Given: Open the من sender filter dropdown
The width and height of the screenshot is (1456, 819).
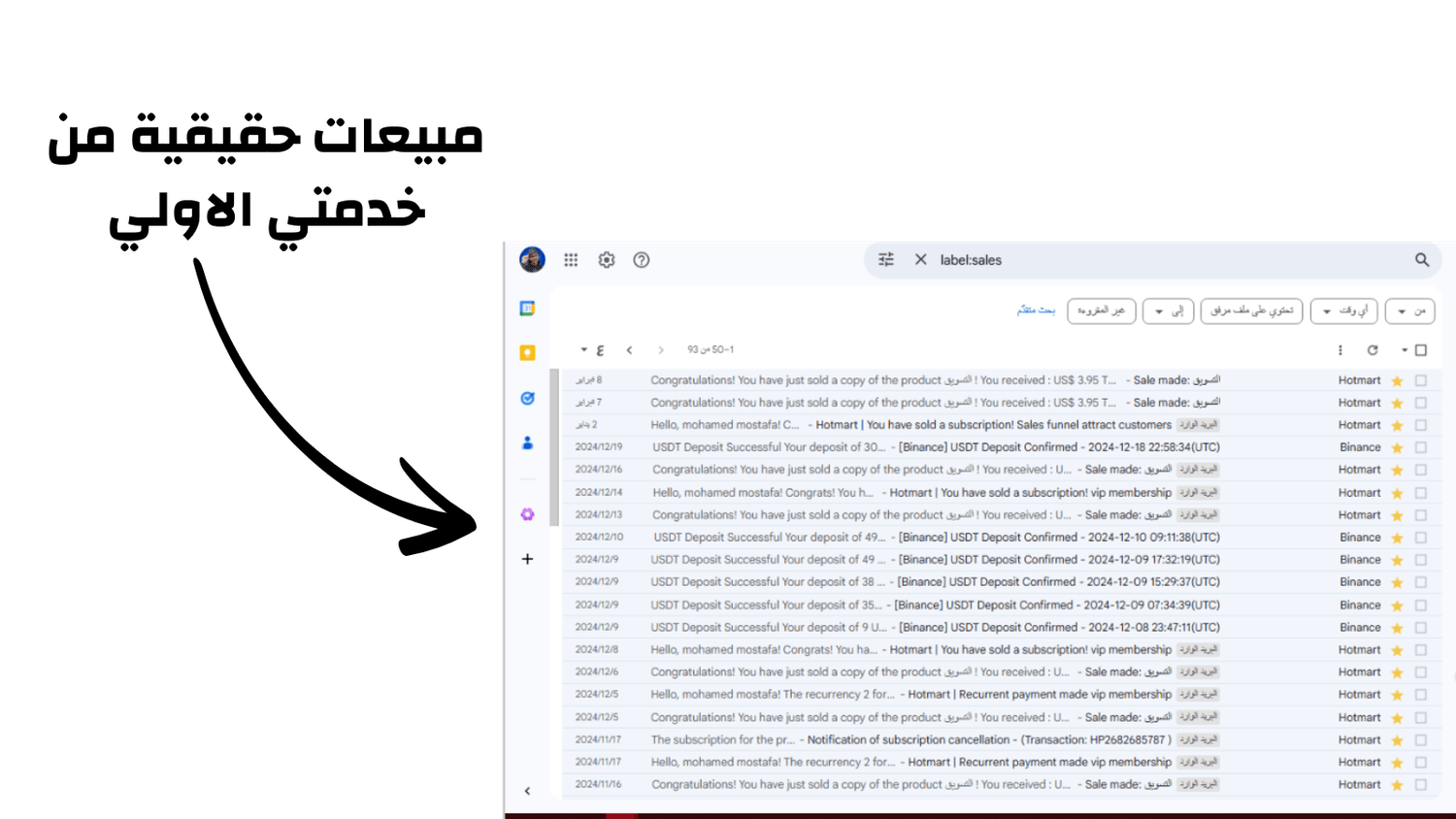Looking at the screenshot, I should 1410,311.
